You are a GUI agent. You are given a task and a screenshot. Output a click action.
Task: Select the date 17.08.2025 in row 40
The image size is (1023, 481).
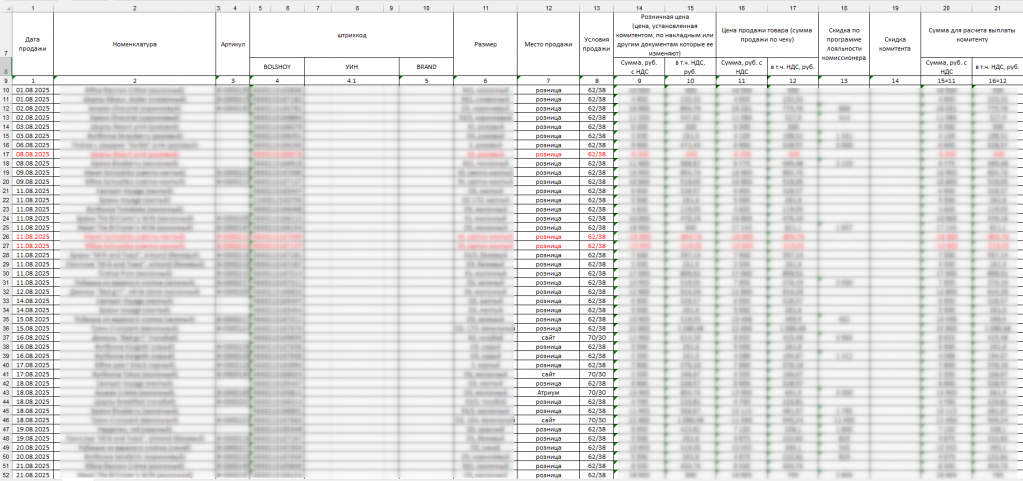pyautogui.click(x=32, y=365)
